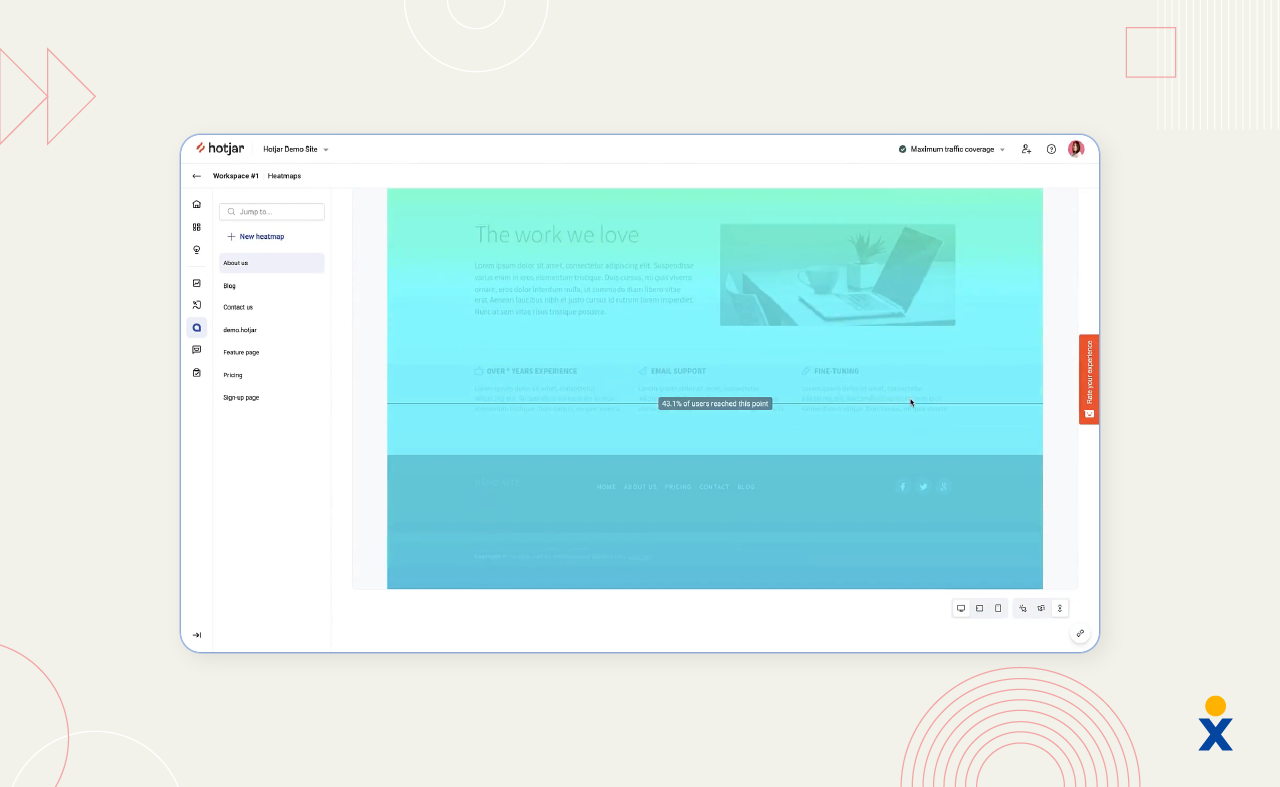
Task: Expand the sidebar with the arrow icon
Action: point(197,635)
